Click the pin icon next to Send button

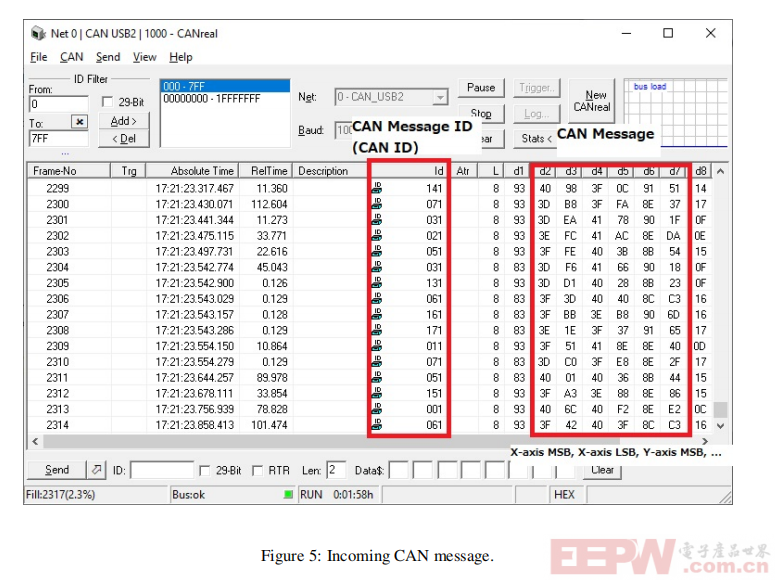pyautogui.click(x=97, y=469)
